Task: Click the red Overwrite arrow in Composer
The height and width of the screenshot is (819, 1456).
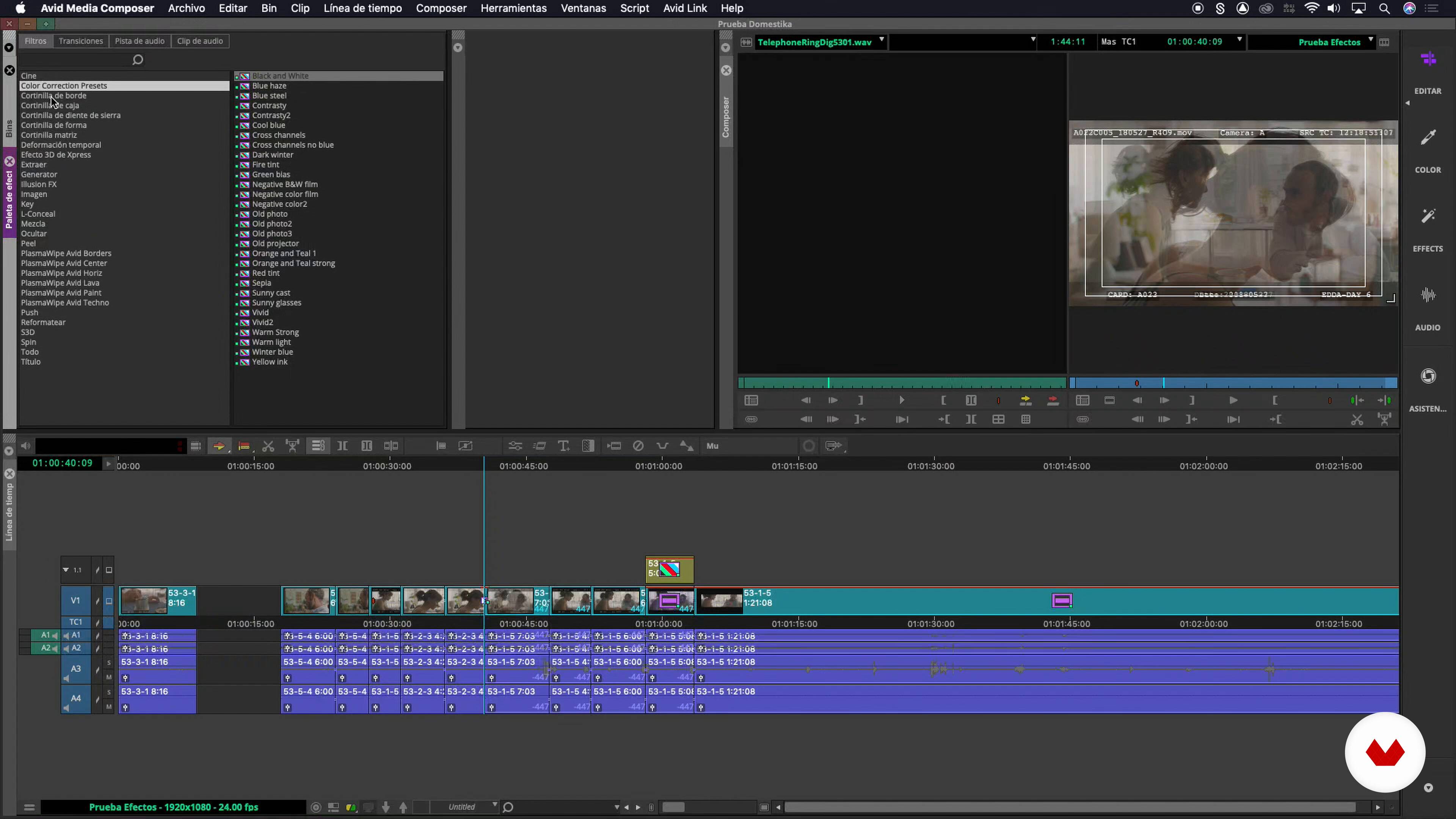Action: click(x=1053, y=400)
